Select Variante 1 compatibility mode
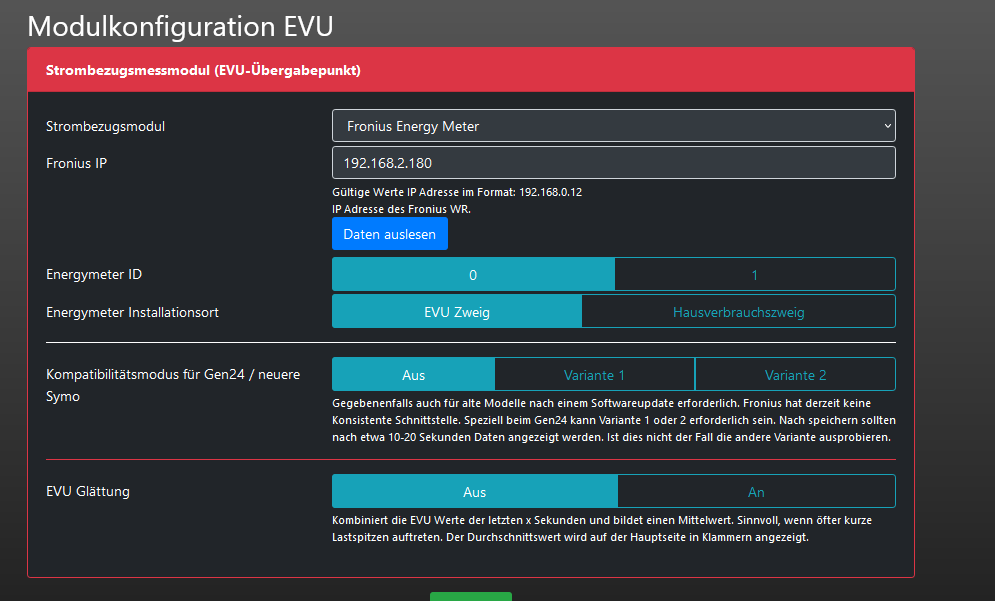 pos(594,375)
